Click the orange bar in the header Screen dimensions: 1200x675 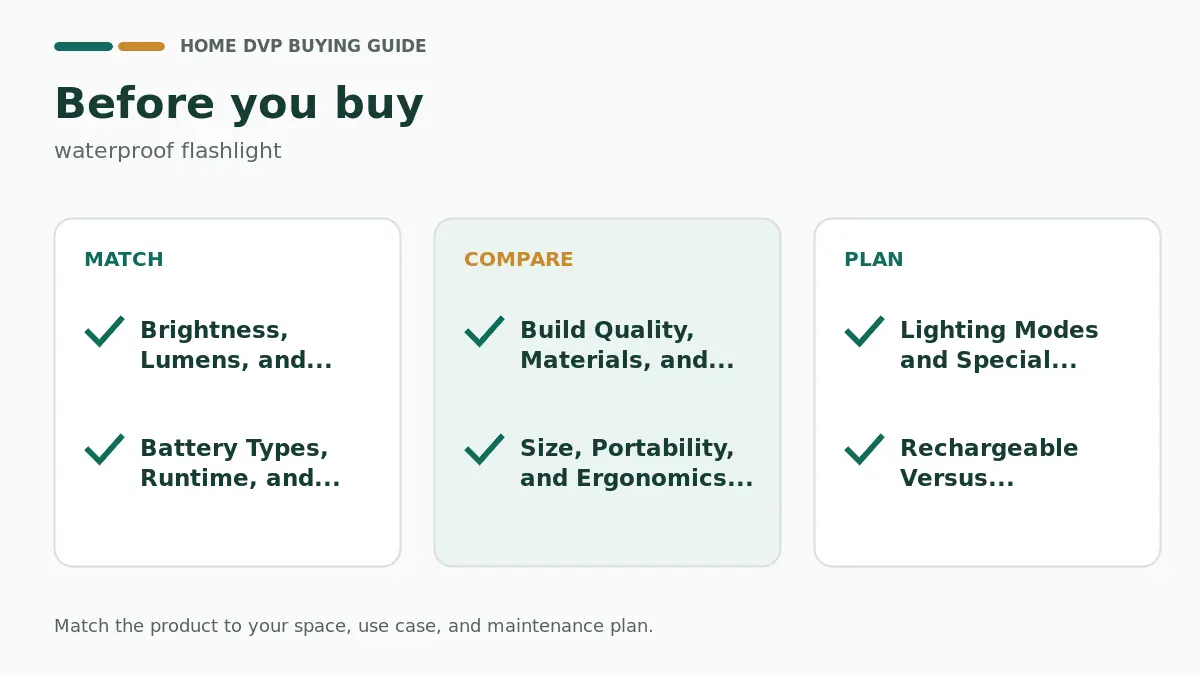[141, 46]
